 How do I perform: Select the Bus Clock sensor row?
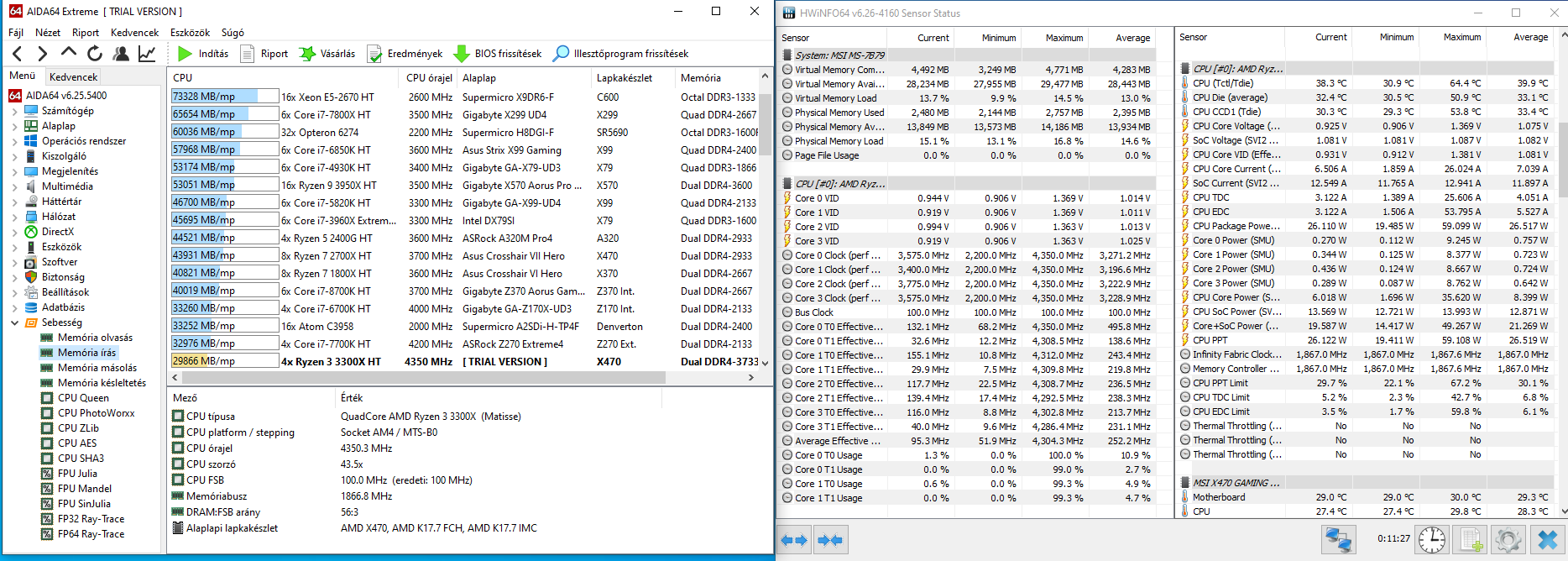pos(967,312)
